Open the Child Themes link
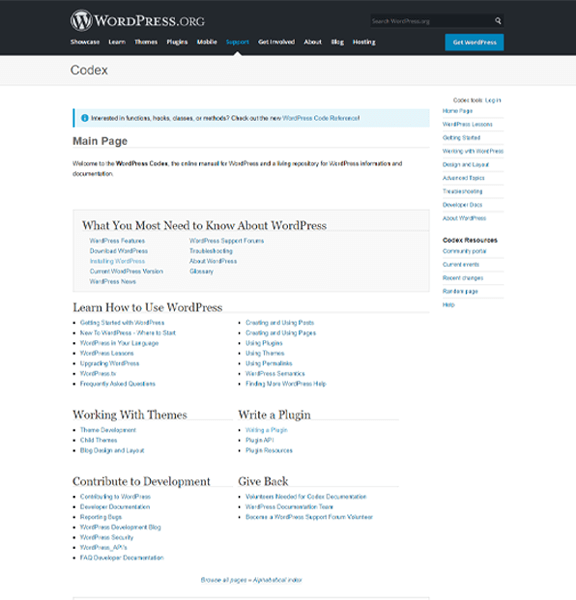The image size is (576, 600). pyautogui.click(x=99, y=440)
